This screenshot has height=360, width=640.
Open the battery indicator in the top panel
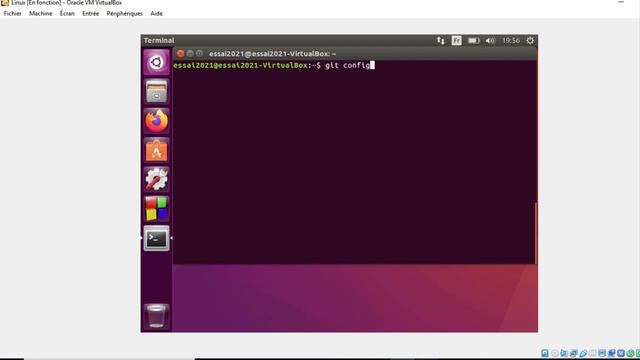coord(473,40)
